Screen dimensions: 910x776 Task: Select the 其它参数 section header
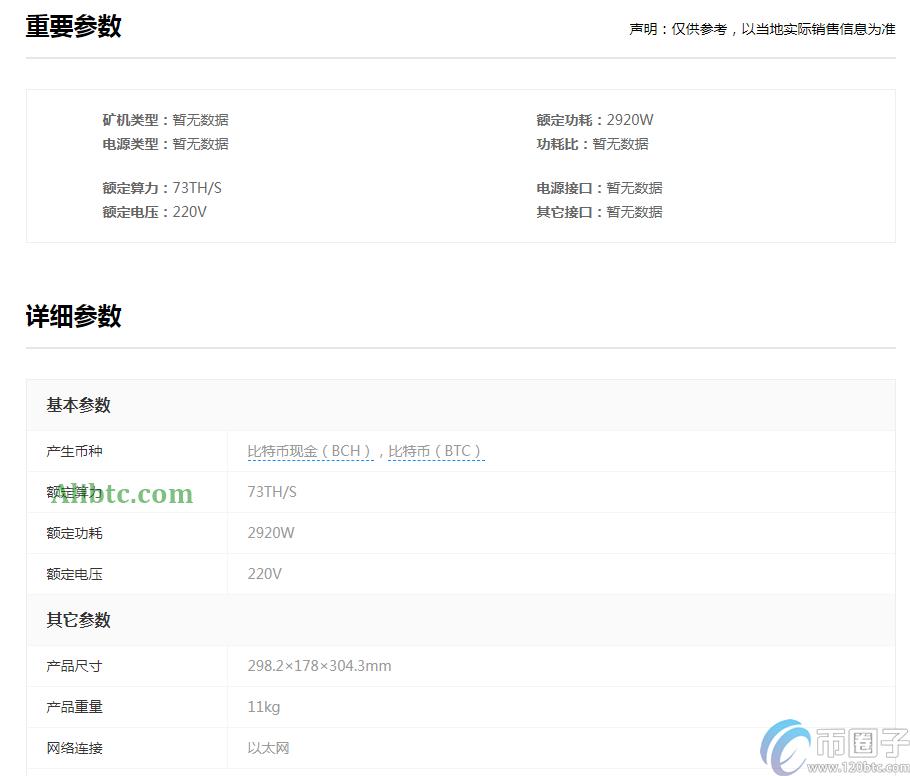click(77, 620)
